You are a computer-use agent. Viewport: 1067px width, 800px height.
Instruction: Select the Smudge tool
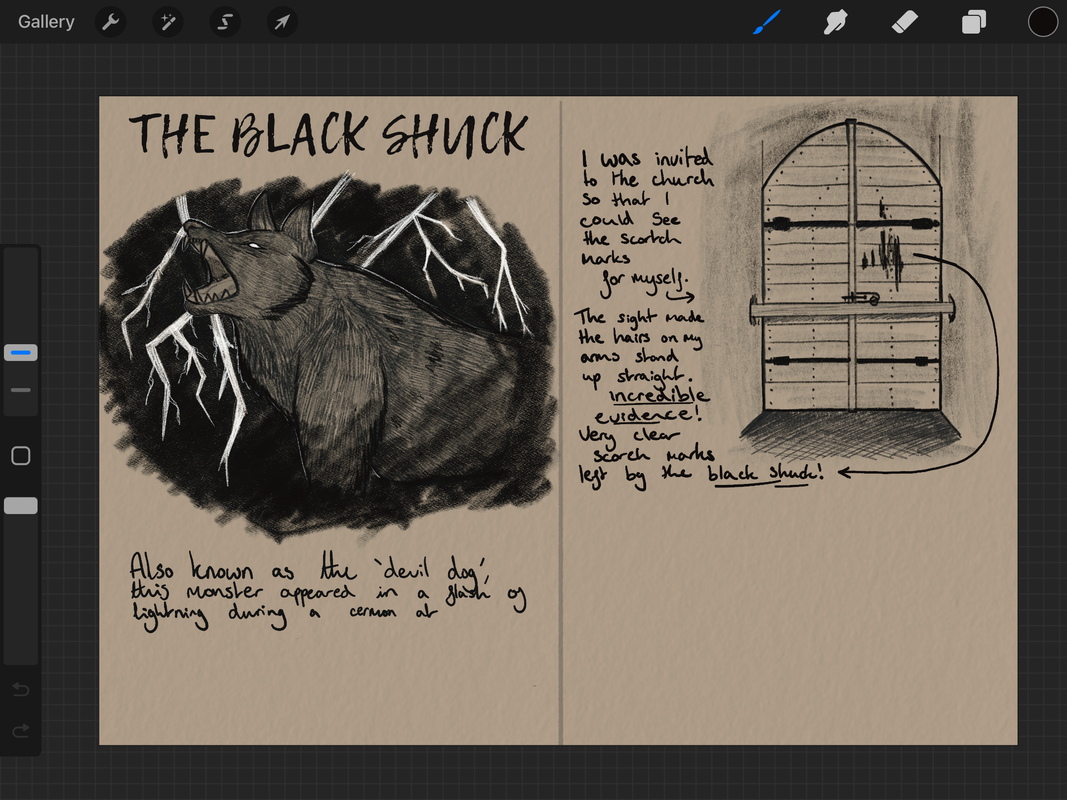coord(835,22)
